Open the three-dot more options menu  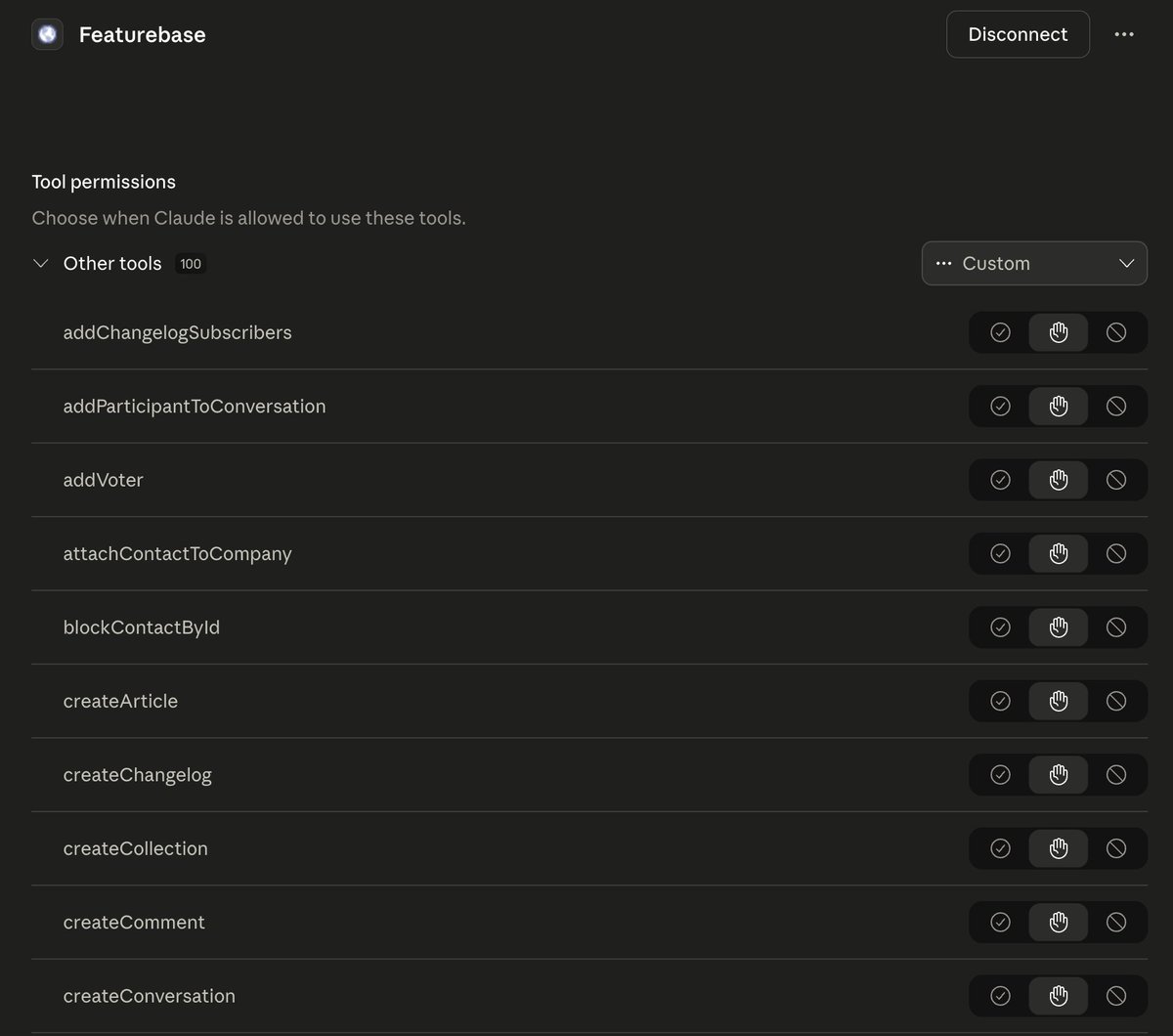(x=1124, y=34)
